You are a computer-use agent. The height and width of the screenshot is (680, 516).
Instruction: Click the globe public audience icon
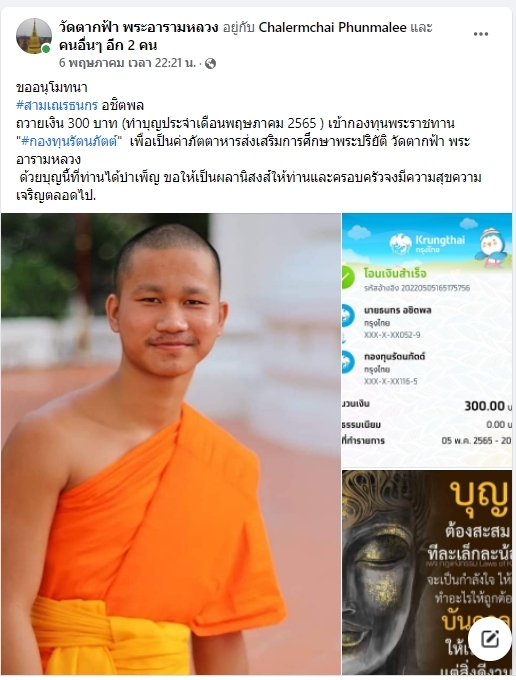tap(210, 64)
